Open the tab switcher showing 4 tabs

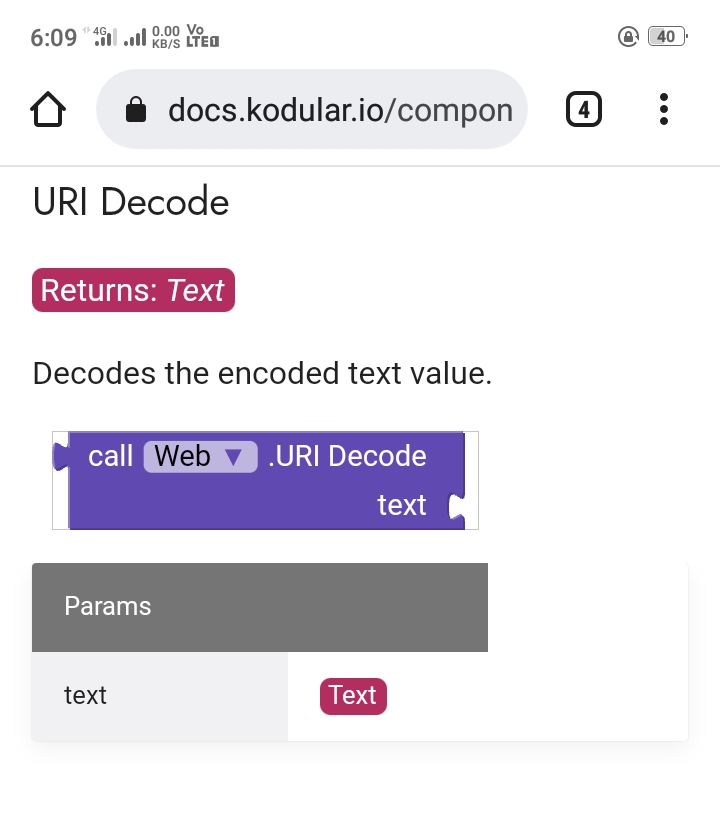(x=584, y=109)
